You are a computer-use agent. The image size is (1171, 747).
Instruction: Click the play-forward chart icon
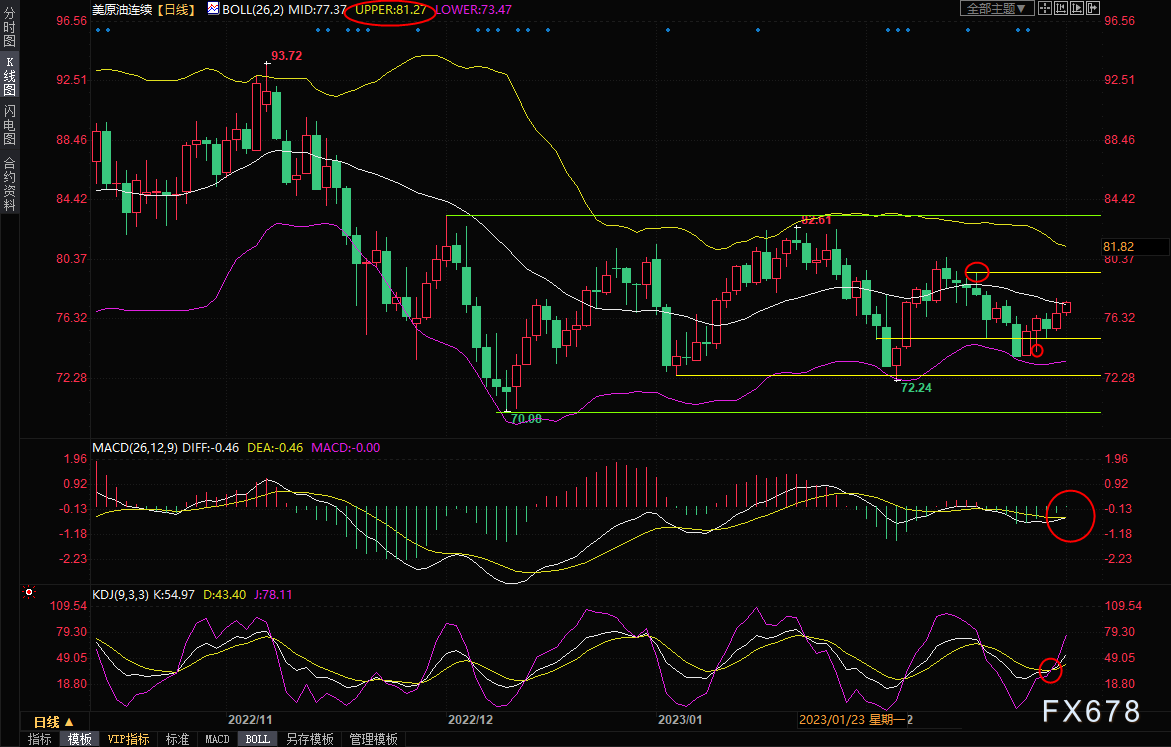pyautogui.click(x=1077, y=8)
